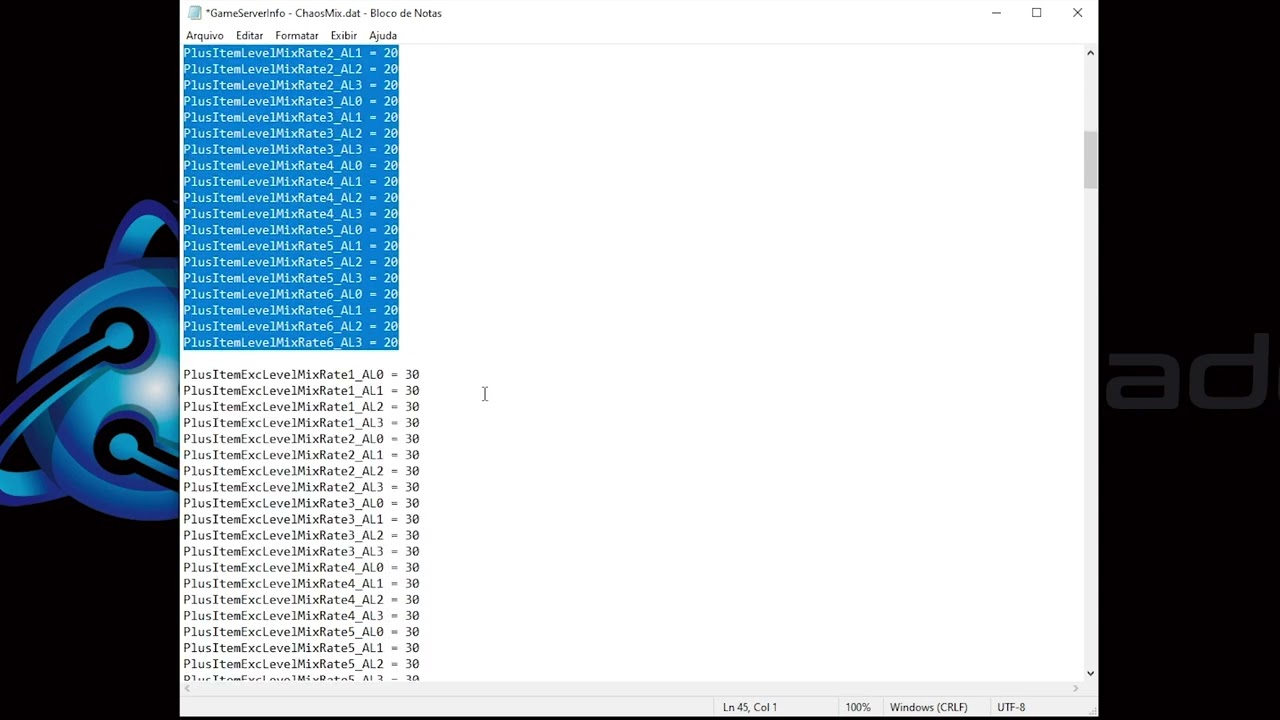Click line PlusItemLevelMixRate6_AL1 = 20

[291, 310]
